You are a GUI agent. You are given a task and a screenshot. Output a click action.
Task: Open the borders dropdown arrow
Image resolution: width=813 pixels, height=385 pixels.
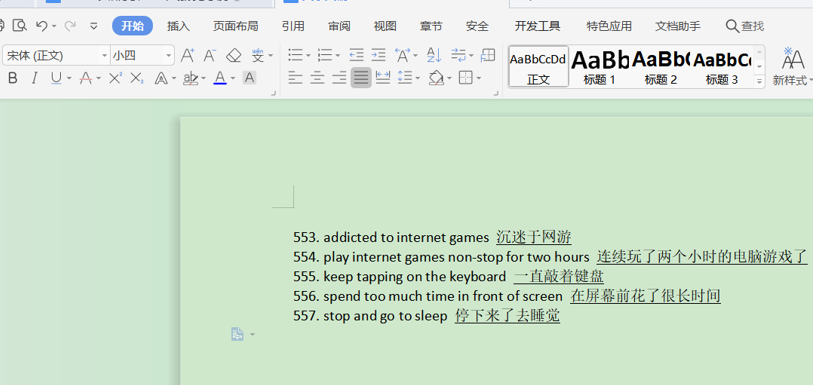click(479, 79)
